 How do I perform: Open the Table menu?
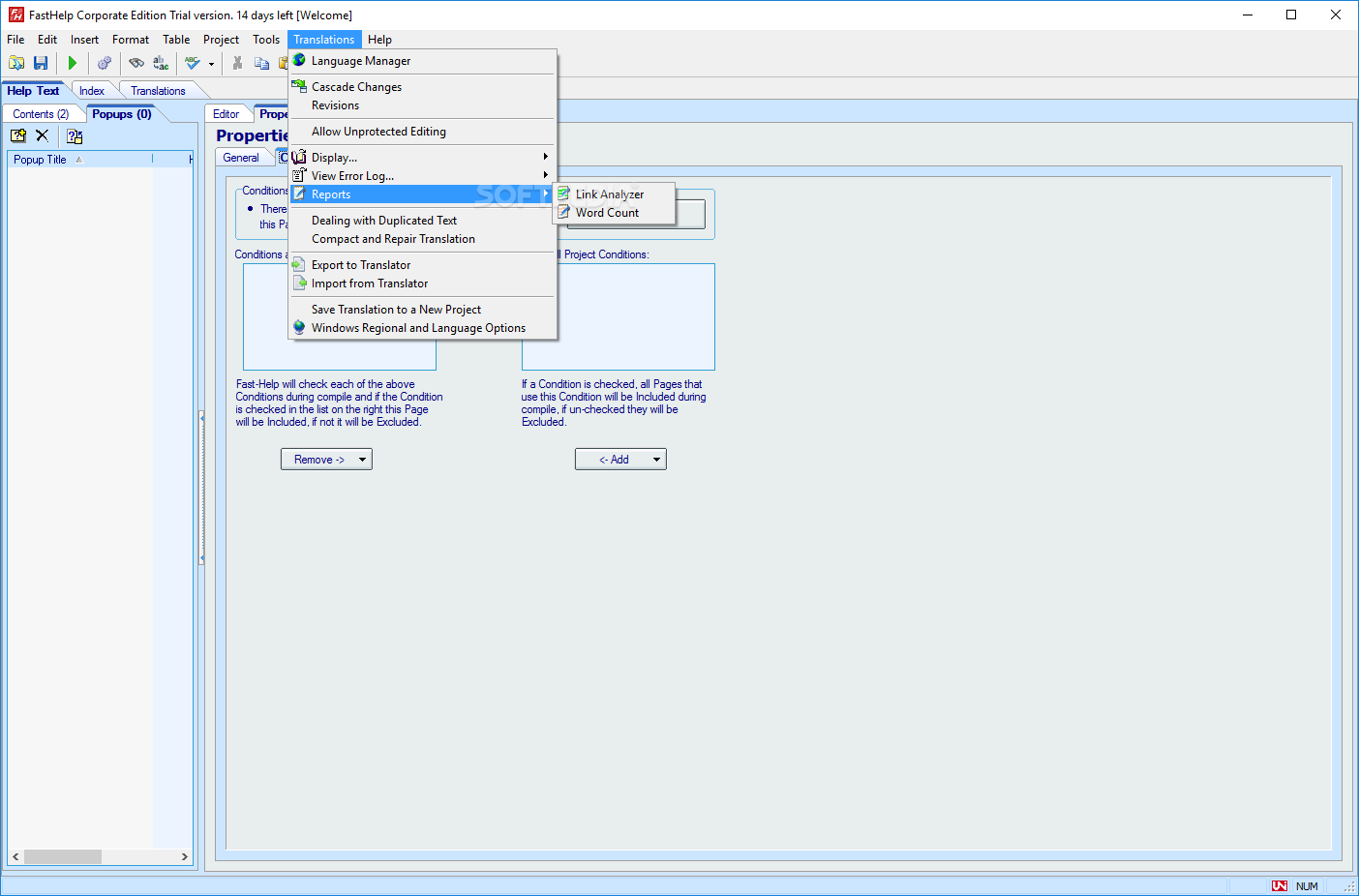coord(176,40)
